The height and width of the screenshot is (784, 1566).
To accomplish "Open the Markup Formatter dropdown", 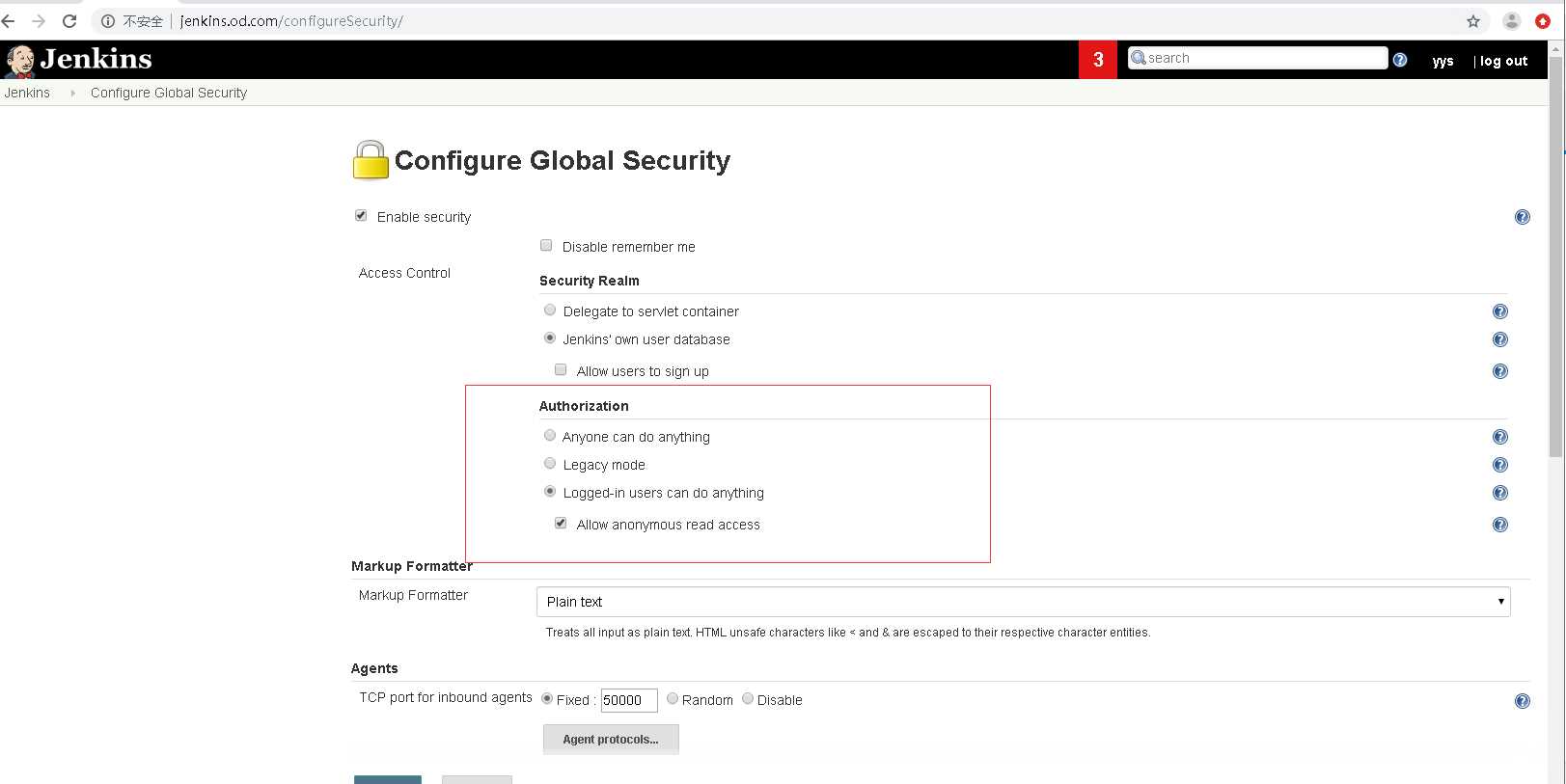I will [1023, 602].
